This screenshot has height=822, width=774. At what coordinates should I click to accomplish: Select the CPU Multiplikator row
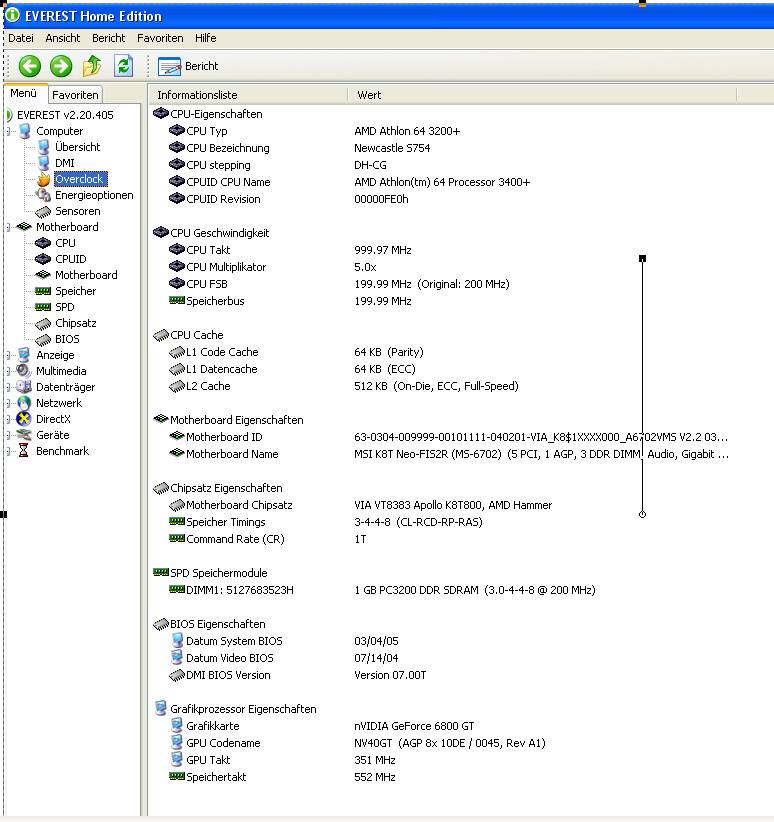(x=273, y=267)
